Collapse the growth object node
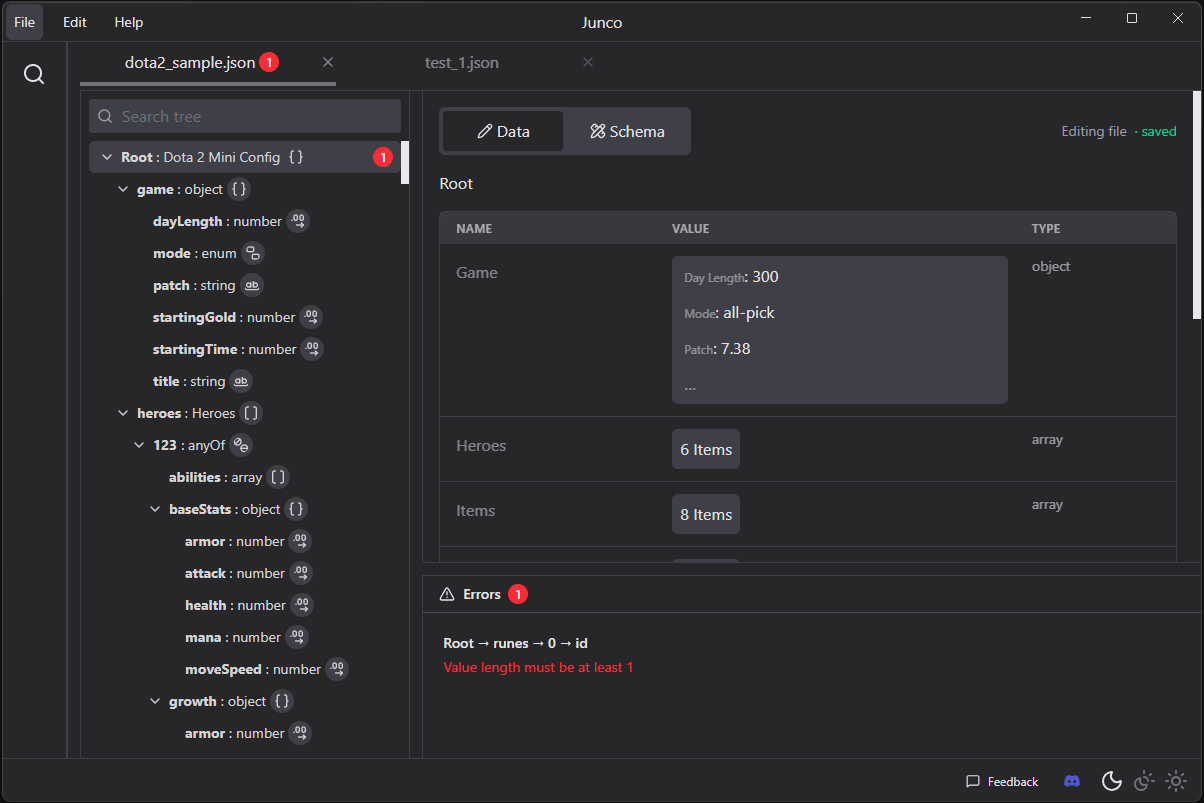This screenshot has height=803, width=1204. point(155,701)
